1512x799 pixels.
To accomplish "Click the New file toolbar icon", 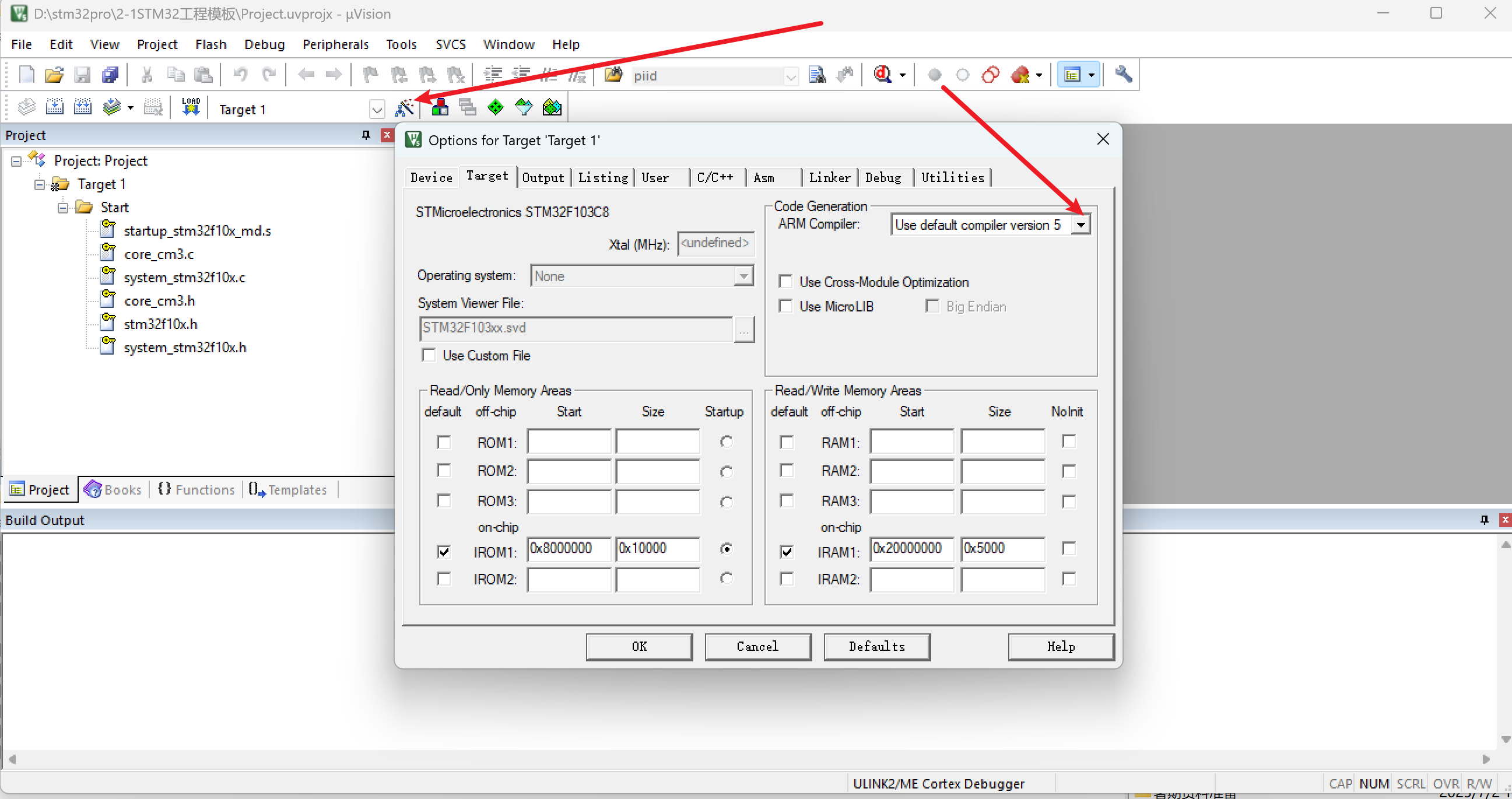I will point(26,75).
